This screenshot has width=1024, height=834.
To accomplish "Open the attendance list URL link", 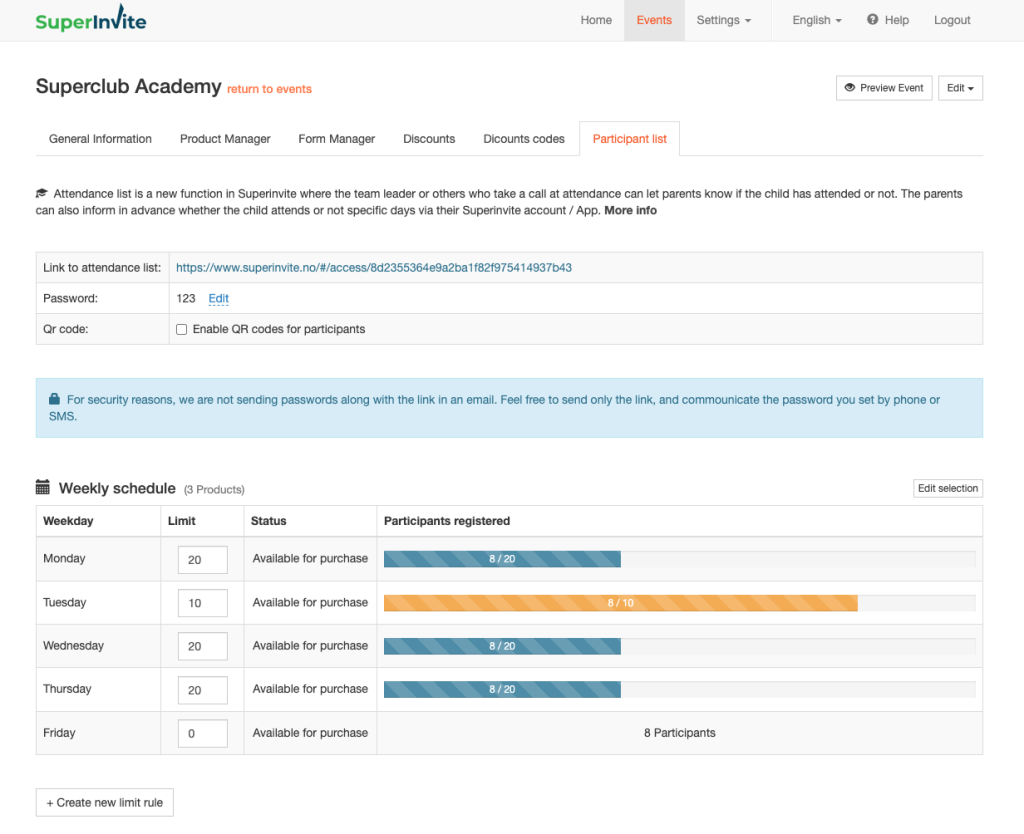I will [374, 268].
